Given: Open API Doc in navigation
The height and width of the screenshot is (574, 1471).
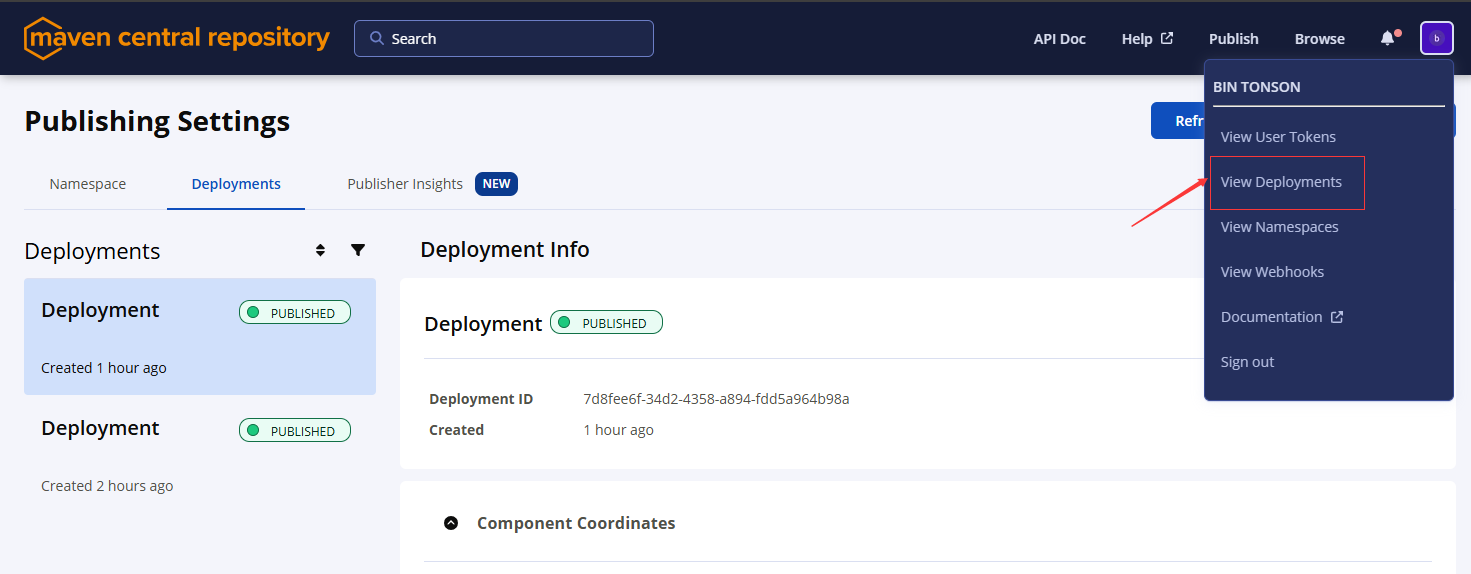Looking at the screenshot, I should (x=1060, y=38).
